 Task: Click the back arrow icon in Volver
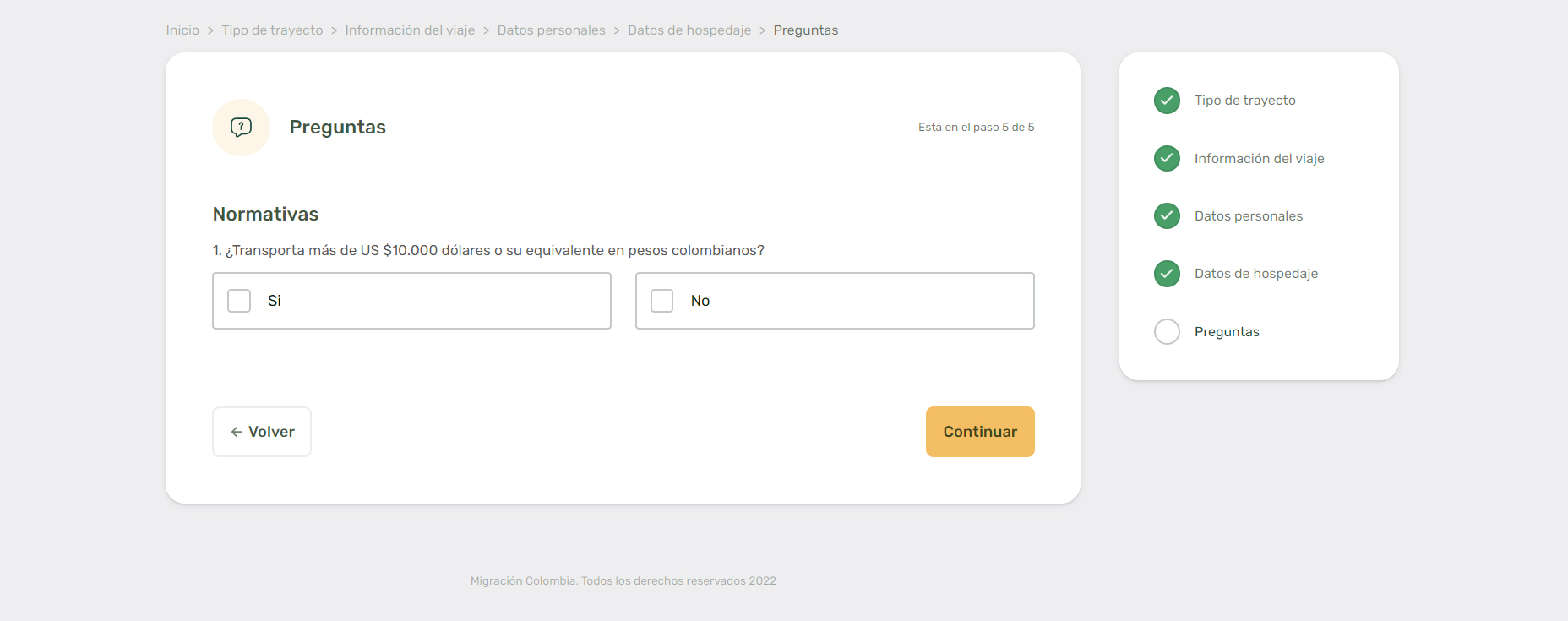point(237,432)
